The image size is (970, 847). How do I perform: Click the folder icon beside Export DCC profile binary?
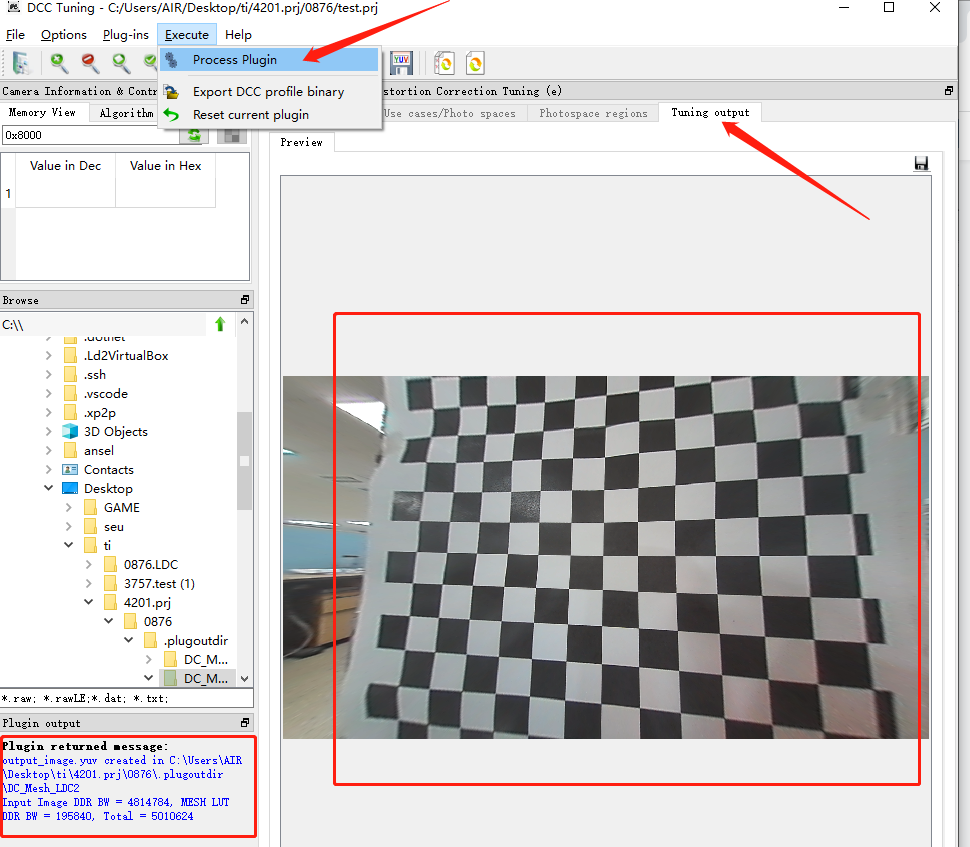pyautogui.click(x=171, y=92)
